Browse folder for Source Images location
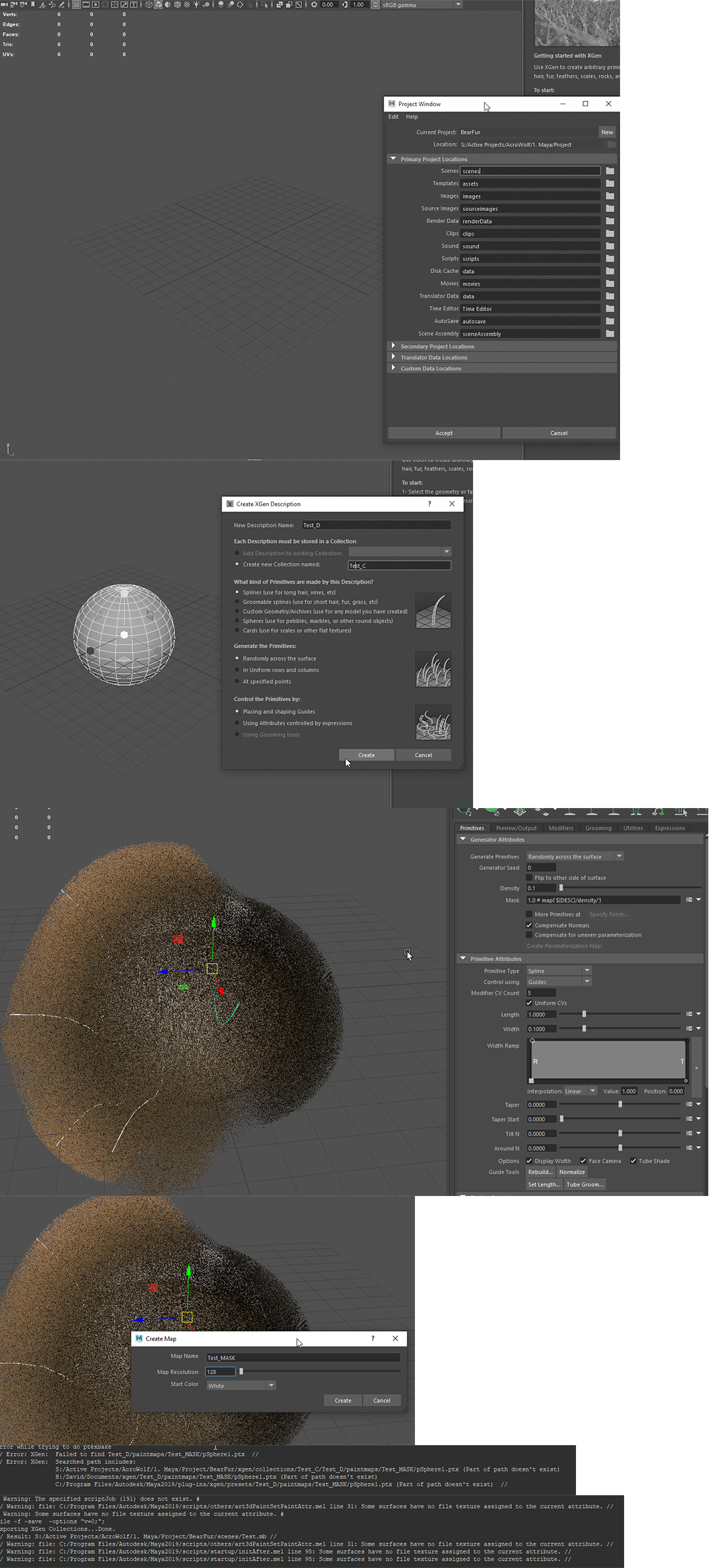Viewport: 713px width, 1568px height. click(610, 208)
